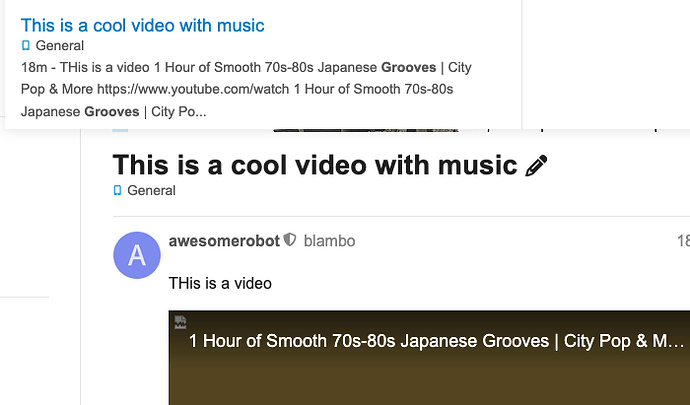View the awesomerobot user profile
Viewport: 690px width, 405px height.
(224, 241)
